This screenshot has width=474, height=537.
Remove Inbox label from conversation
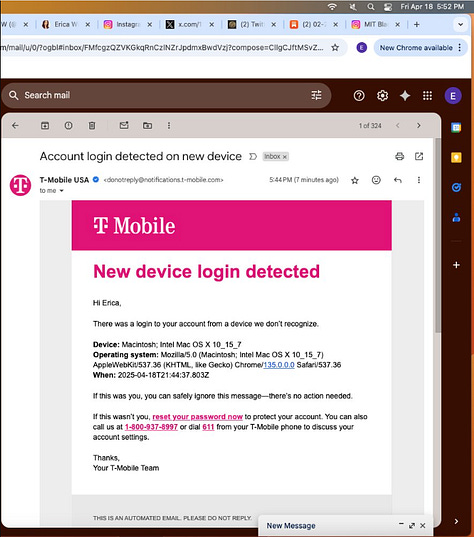point(285,157)
